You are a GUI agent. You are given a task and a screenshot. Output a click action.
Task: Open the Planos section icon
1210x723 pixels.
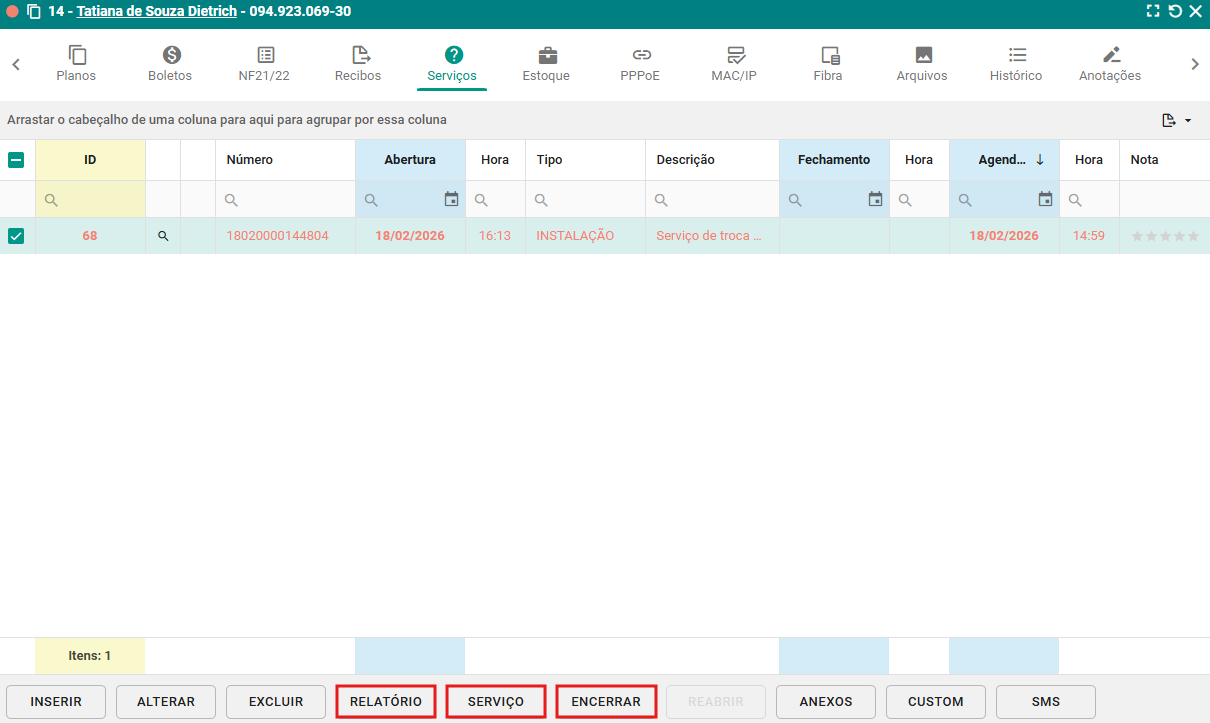tap(77, 55)
